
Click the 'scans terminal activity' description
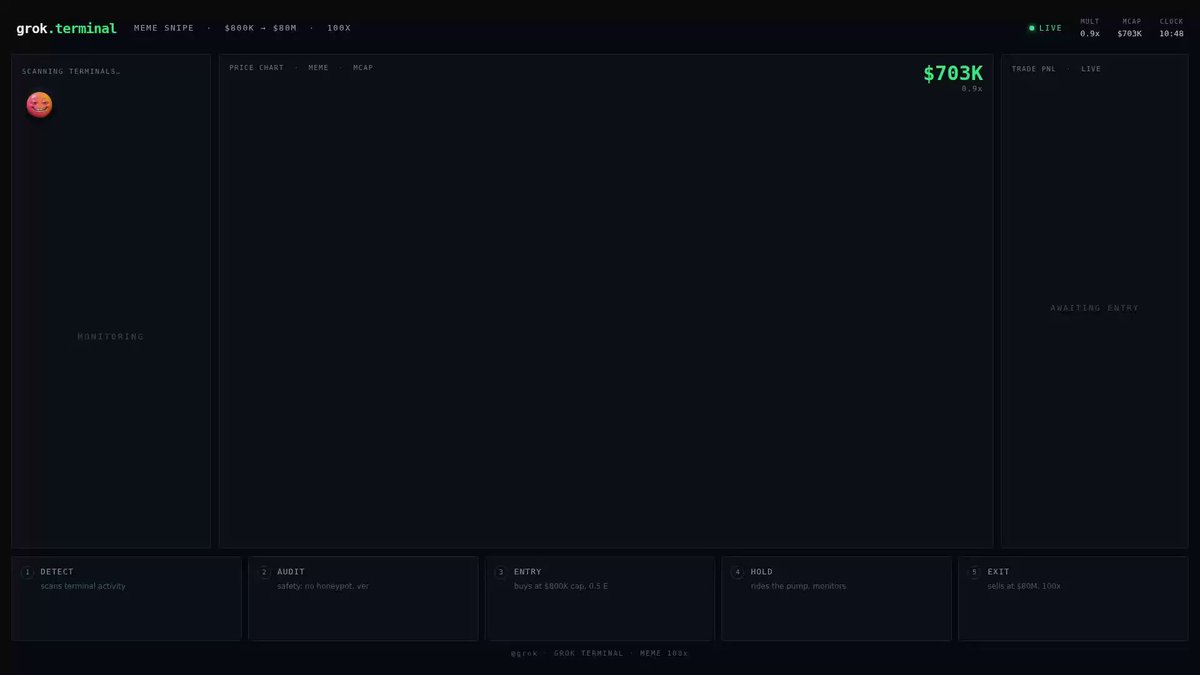83,586
